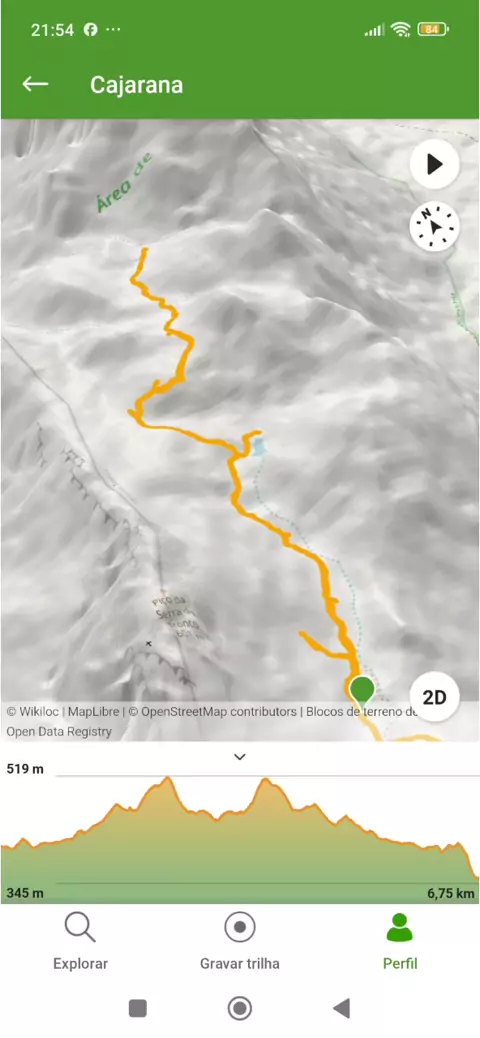Open the Explorar tab

click(x=80, y=941)
